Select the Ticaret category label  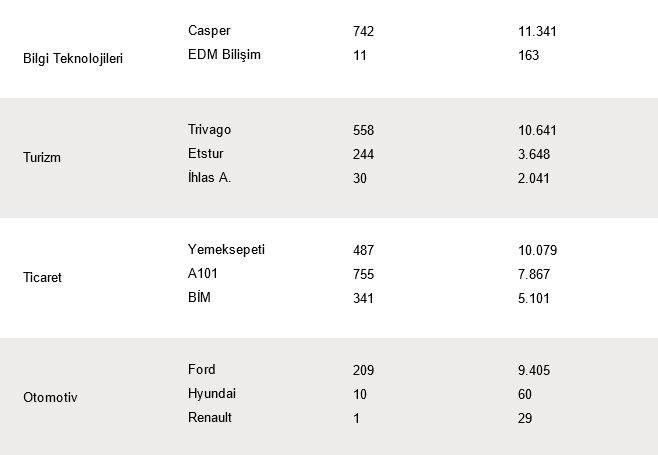(x=42, y=277)
